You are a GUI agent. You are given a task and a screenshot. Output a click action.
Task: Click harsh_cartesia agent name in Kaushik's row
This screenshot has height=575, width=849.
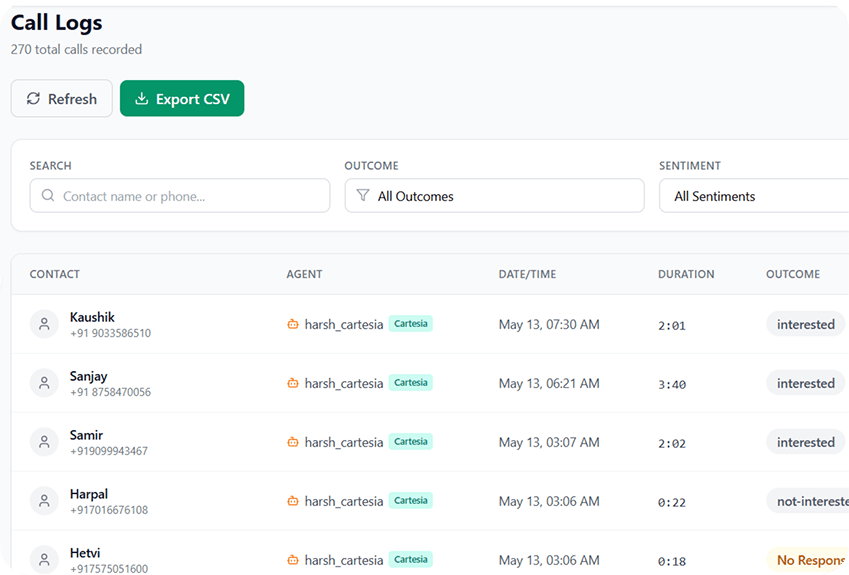click(344, 324)
